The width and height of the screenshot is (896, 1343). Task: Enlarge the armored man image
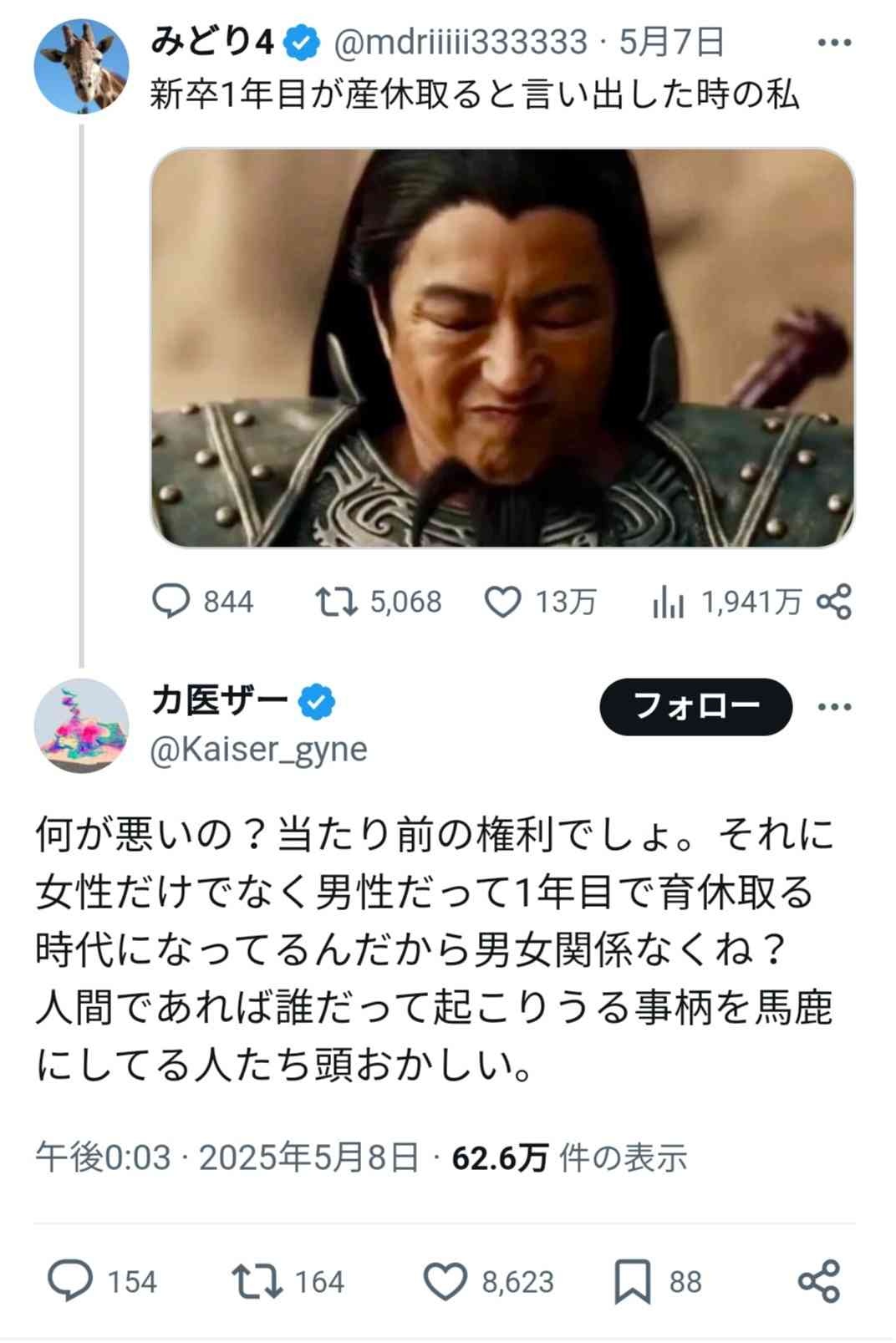coord(502,348)
